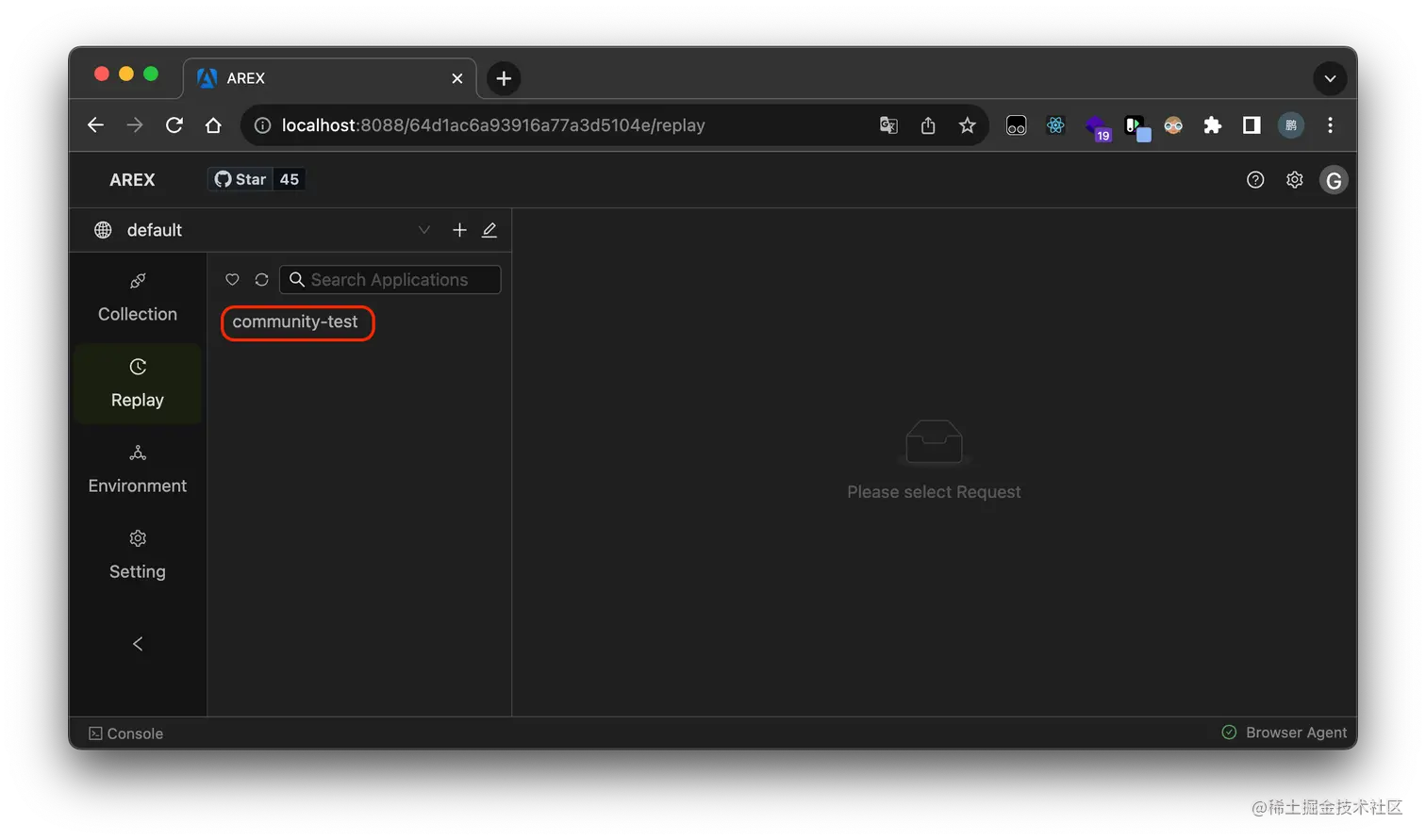Collapse the sidebar with the left chevron
Screen dimensions: 1426x840
tap(138, 644)
